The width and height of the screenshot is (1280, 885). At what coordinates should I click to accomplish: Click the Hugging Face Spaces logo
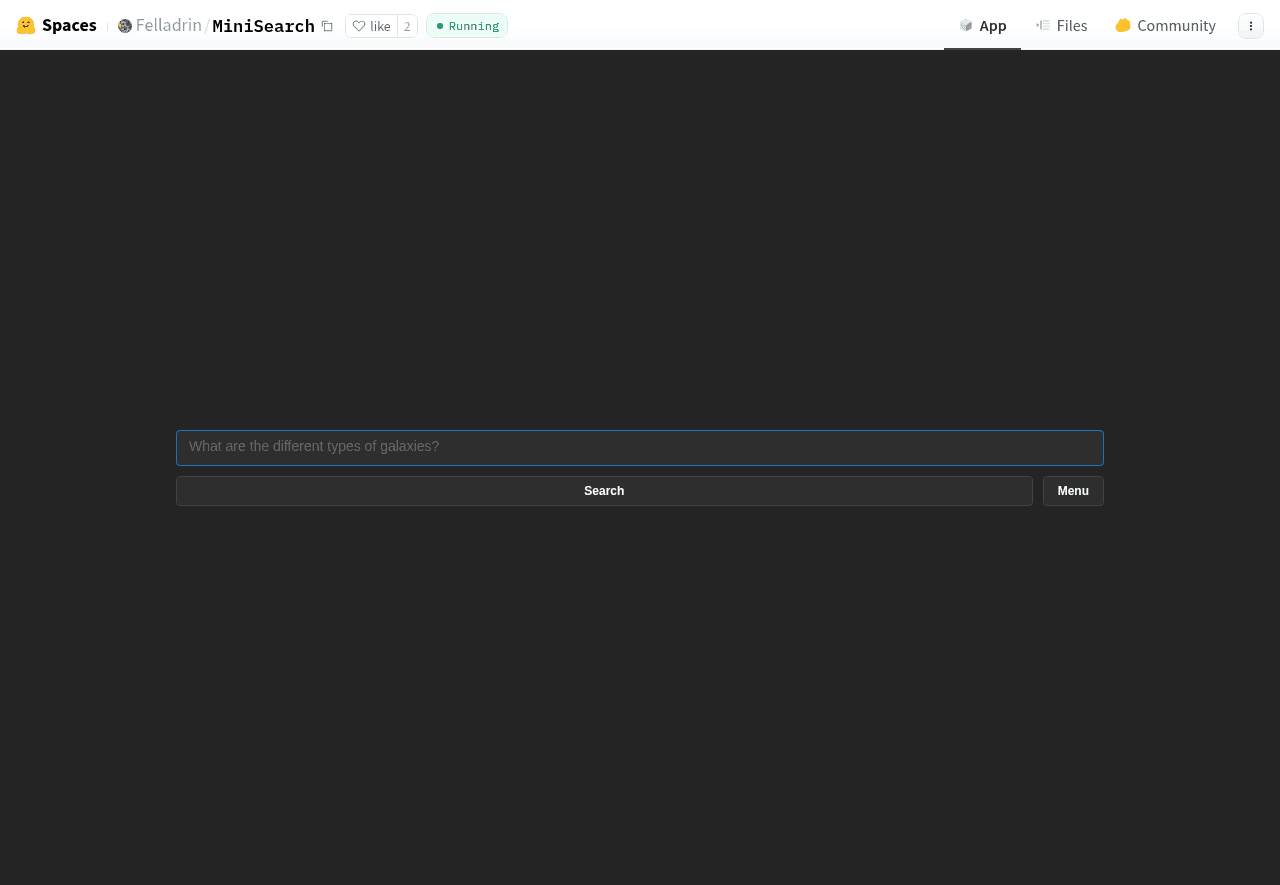pyautogui.click(x=24, y=24)
